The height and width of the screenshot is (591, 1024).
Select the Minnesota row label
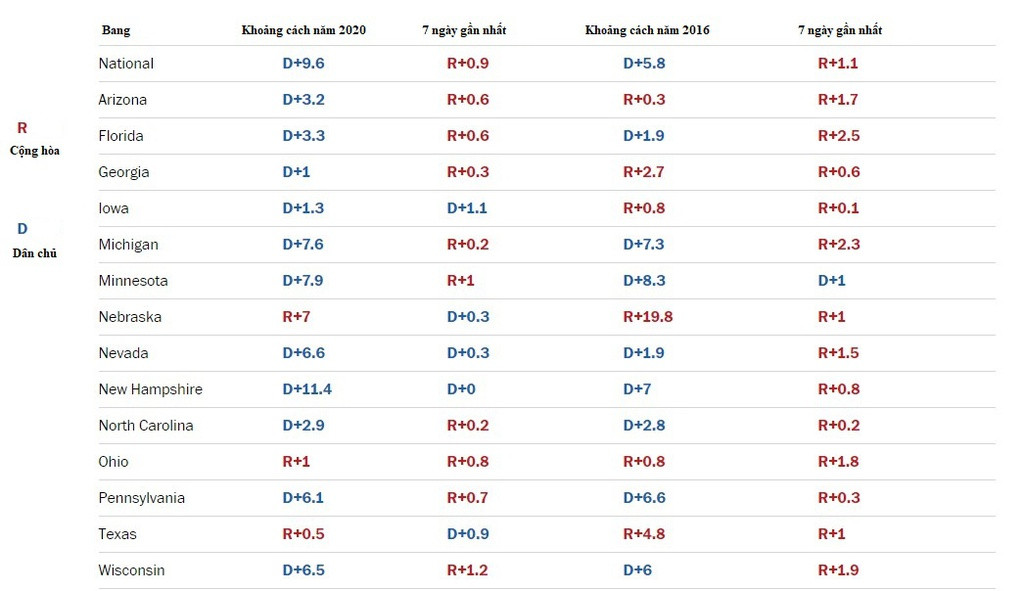133,281
